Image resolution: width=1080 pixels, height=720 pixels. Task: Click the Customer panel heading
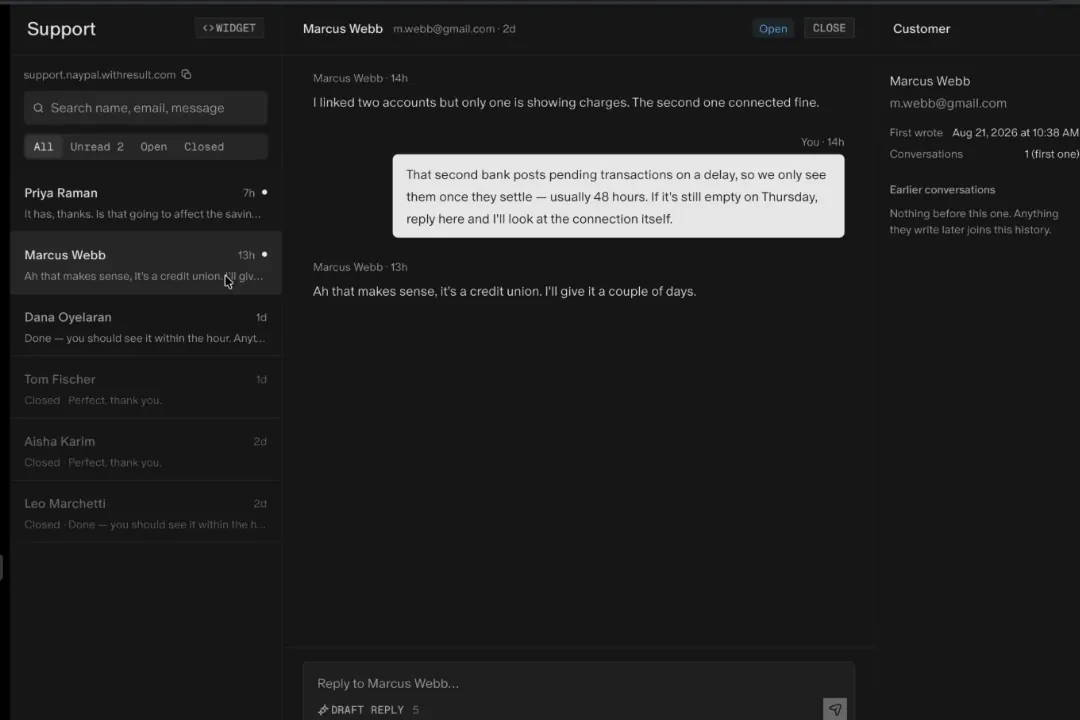point(922,29)
